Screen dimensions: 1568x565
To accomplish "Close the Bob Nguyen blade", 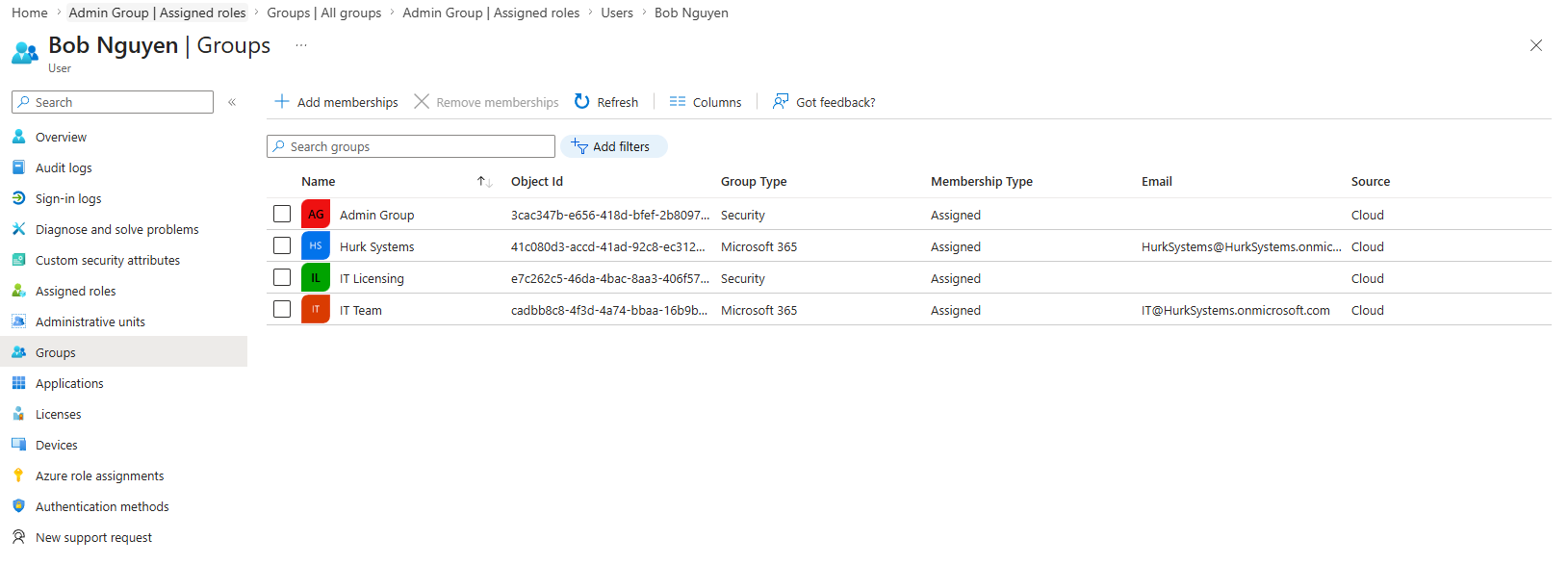I will click(x=1536, y=45).
